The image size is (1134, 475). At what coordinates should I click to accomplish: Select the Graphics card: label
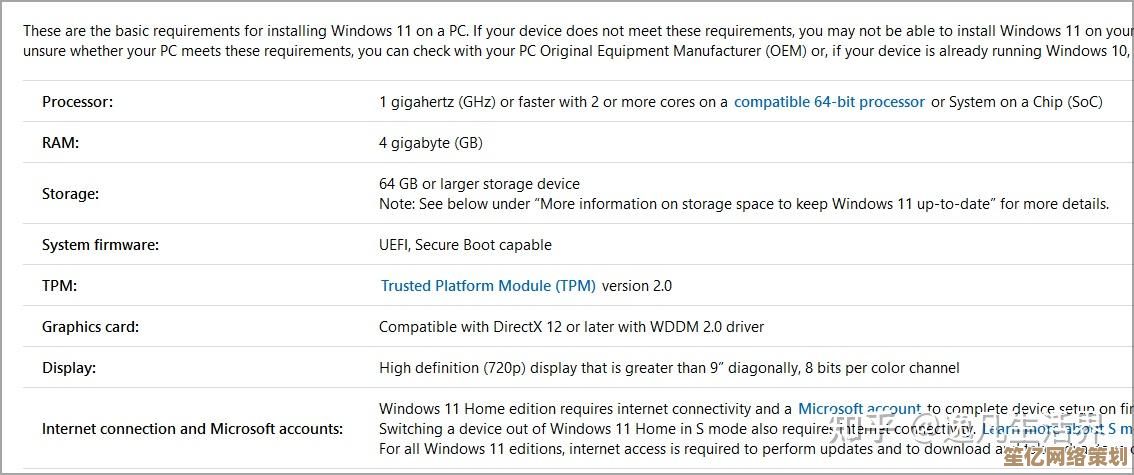(x=90, y=327)
